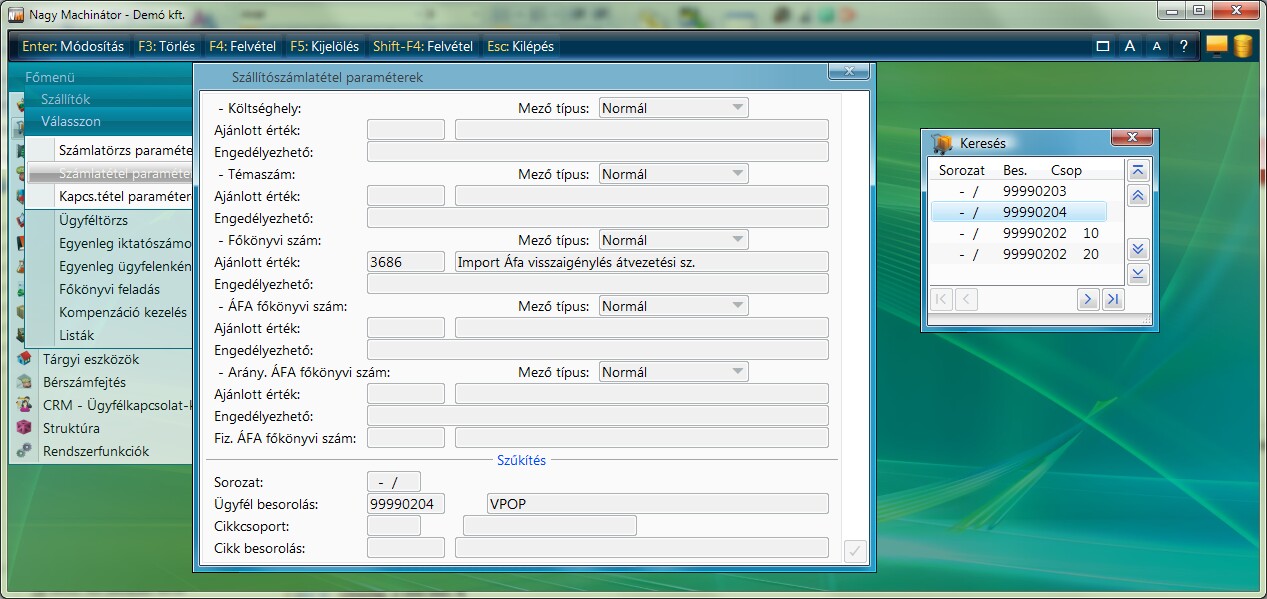Jump to bottom using Keresés last-row arrow
This screenshot has height=599, width=1267.
coord(1137,274)
